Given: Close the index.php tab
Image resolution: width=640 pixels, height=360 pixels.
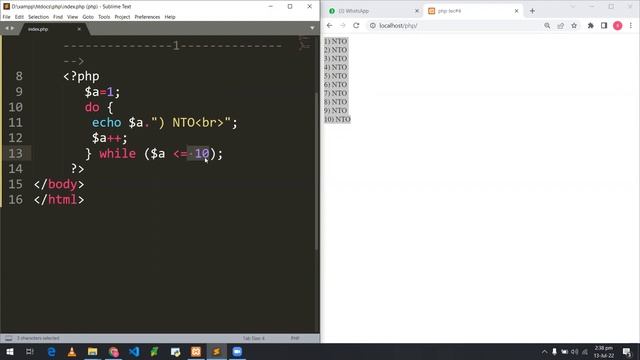Looking at the screenshot, I should [79, 29].
